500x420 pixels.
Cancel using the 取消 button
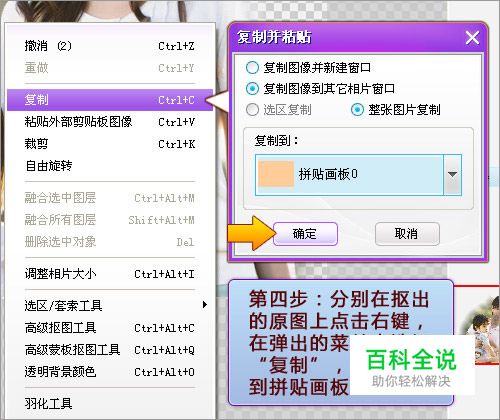point(407,234)
